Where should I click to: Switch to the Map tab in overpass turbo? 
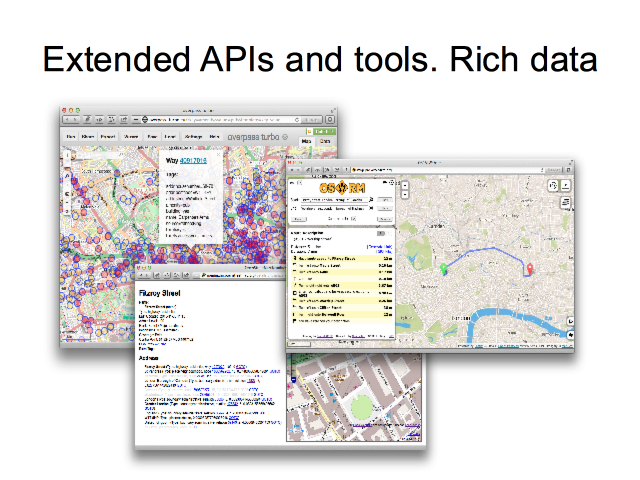[306, 141]
